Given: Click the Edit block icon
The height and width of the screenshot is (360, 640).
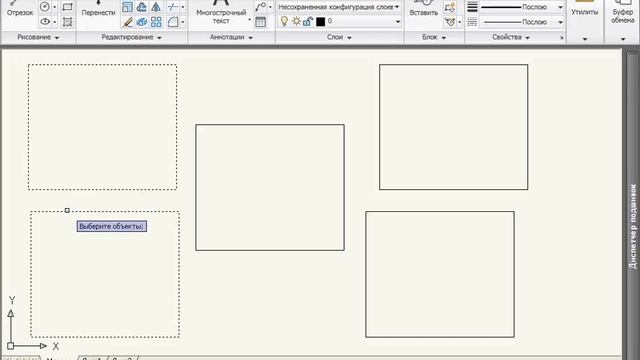Looking at the screenshot, I should click(450, 22).
